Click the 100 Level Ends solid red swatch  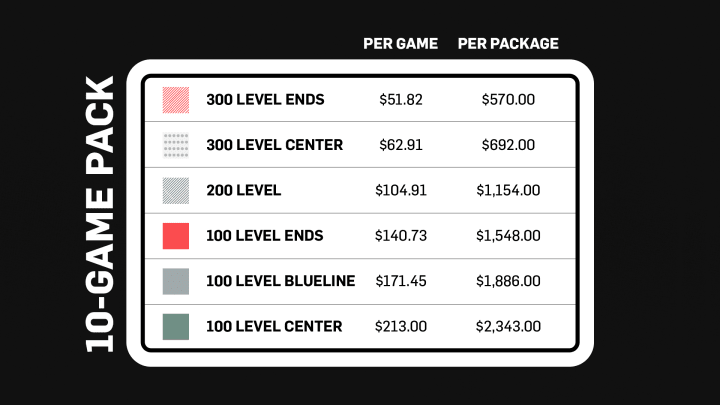[176, 236]
